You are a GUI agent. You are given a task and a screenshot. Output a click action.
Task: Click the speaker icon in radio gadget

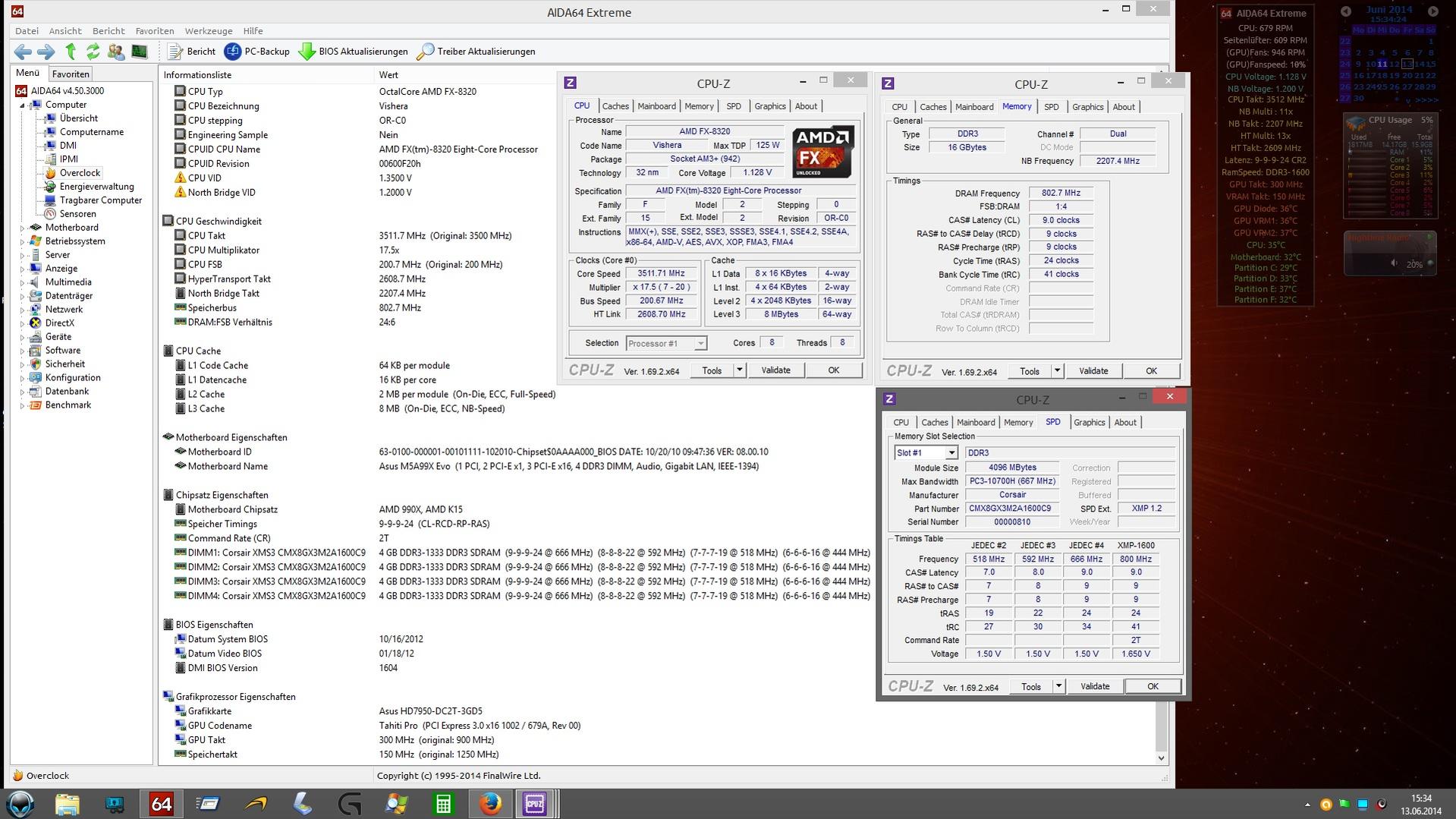click(x=1394, y=263)
